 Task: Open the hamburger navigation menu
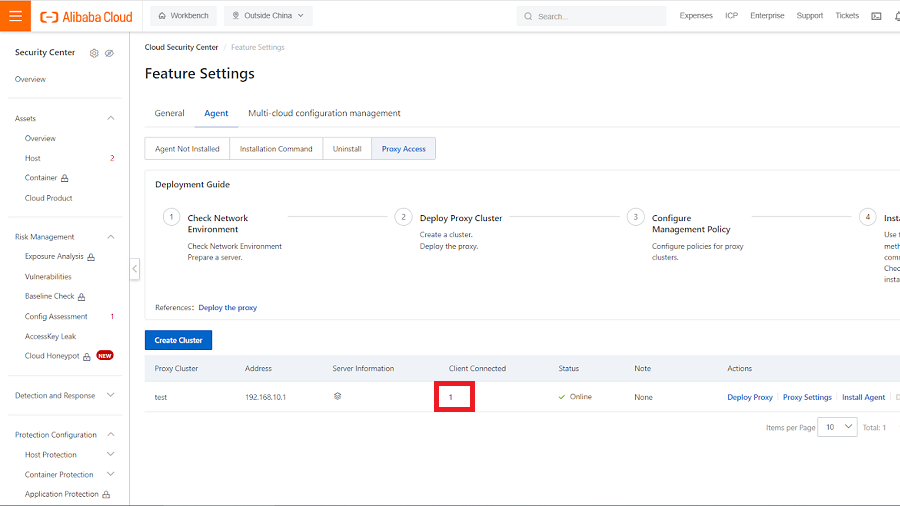(15, 16)
